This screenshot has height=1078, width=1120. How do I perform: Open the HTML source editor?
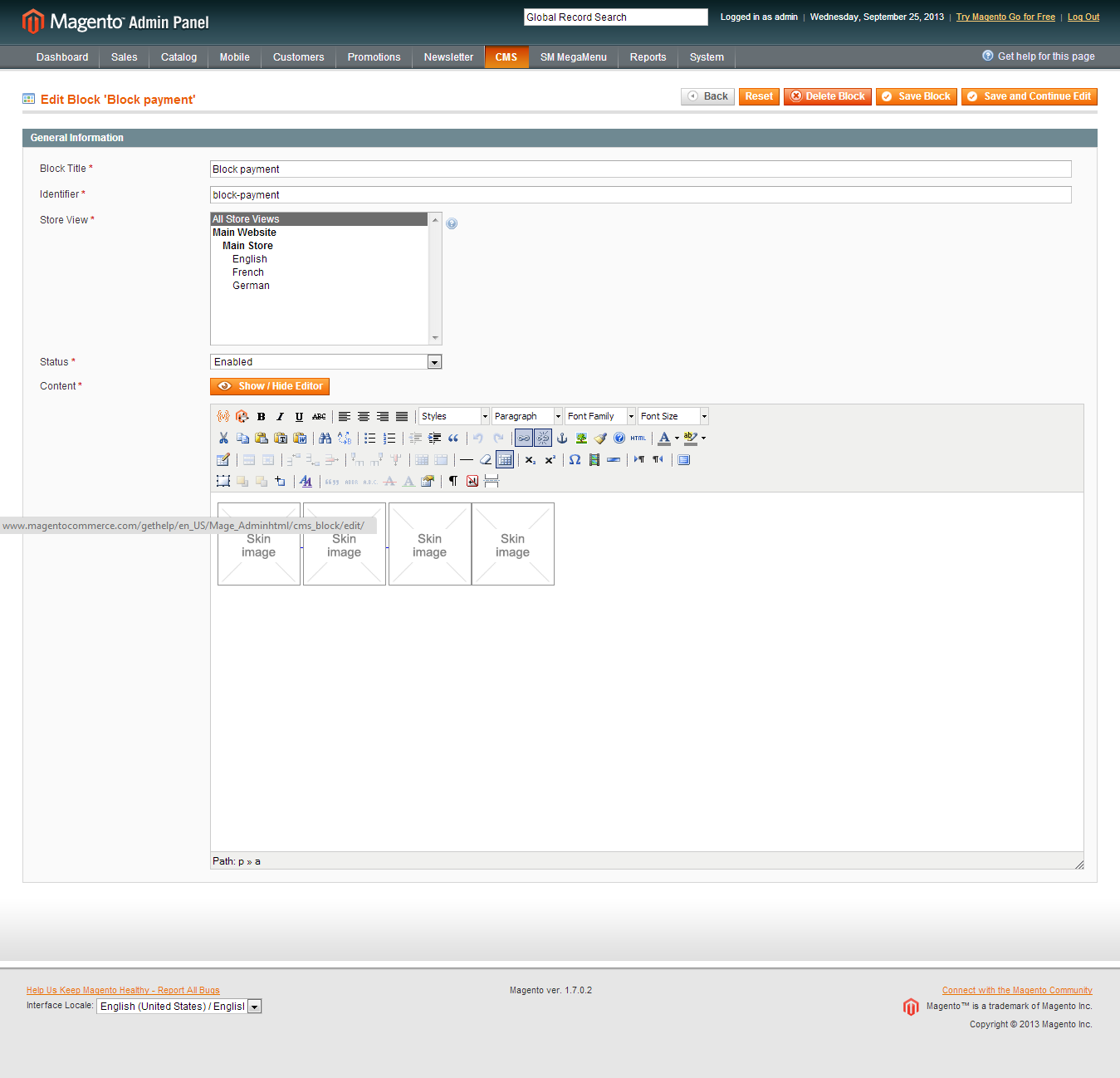pos(638,438)
